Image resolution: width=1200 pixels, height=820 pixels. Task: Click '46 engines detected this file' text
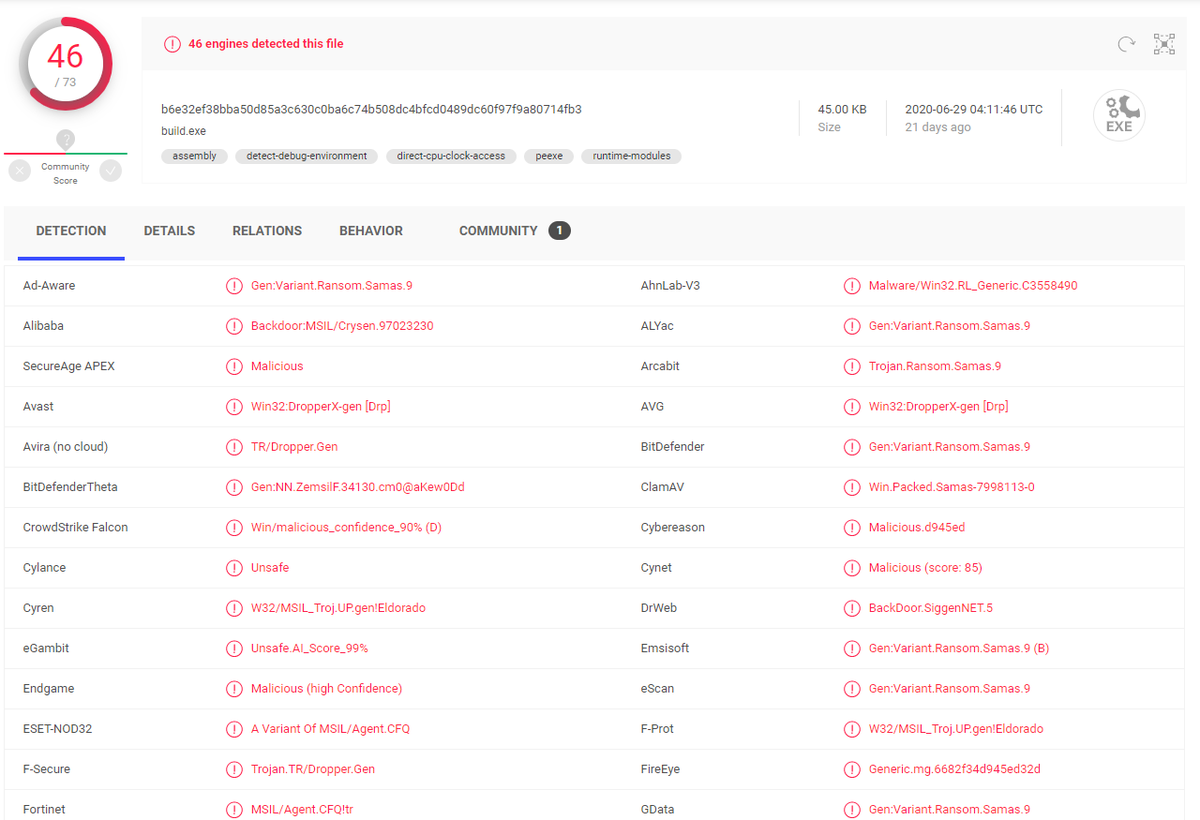[x=266, y=44]
